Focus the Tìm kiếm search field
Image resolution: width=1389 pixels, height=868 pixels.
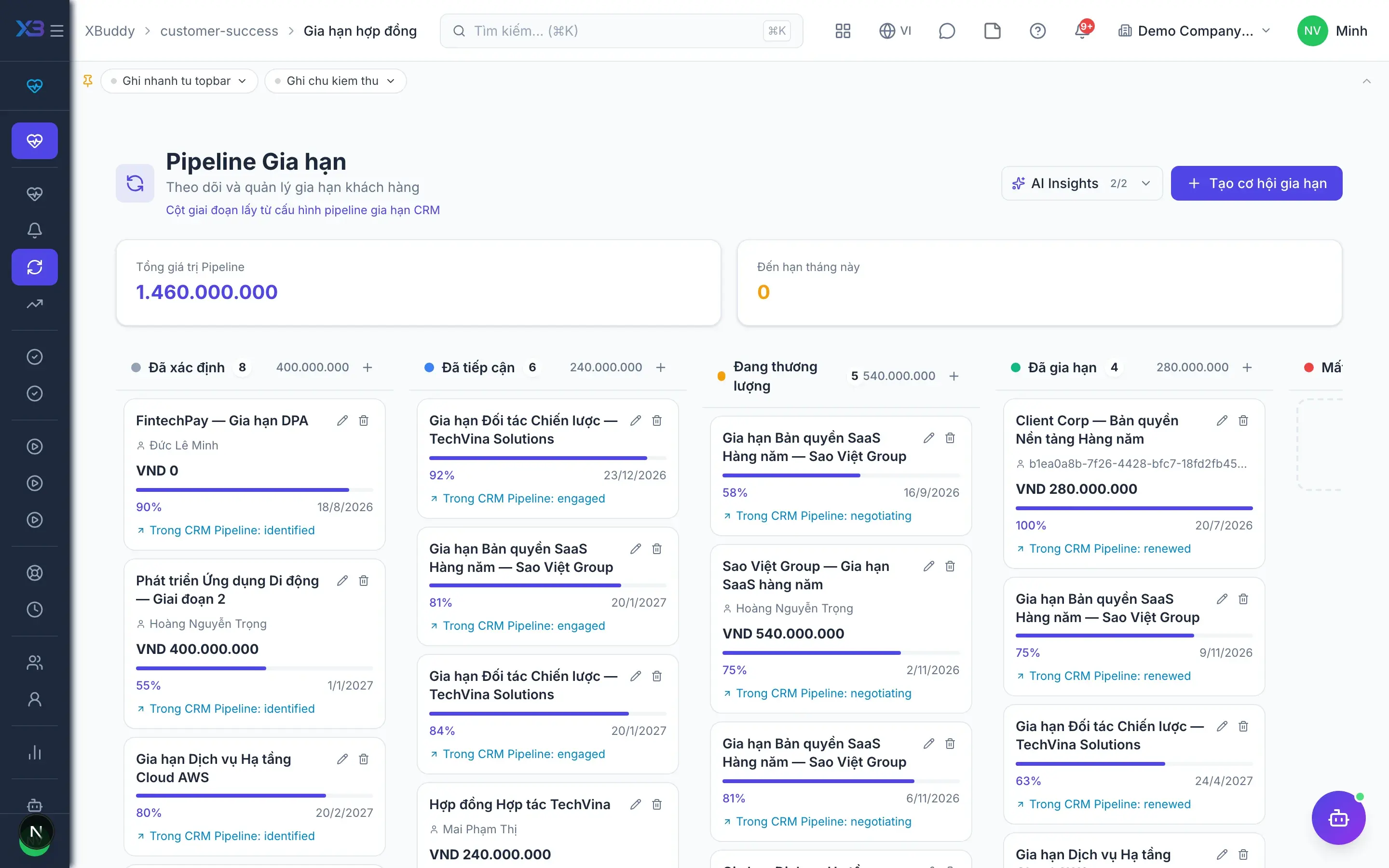coord(621,31)
